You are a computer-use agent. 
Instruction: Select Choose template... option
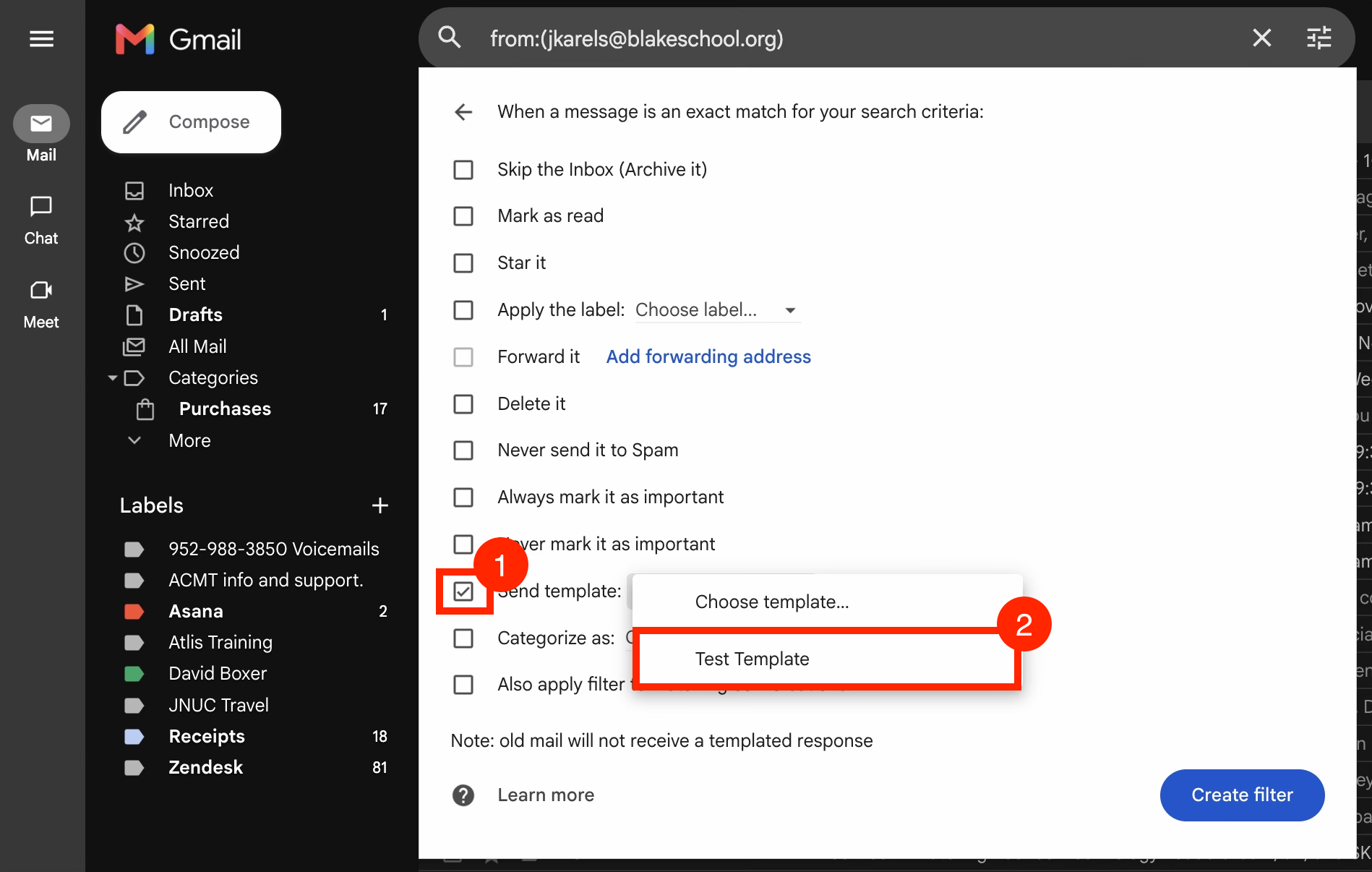827,602
